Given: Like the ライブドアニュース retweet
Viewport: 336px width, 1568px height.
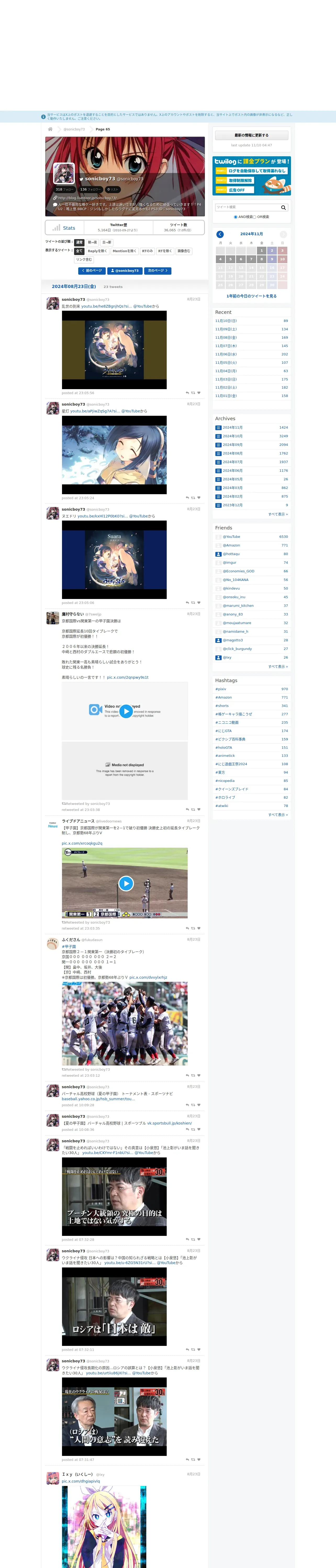Looking at the screenshot, I should (199, 928).
